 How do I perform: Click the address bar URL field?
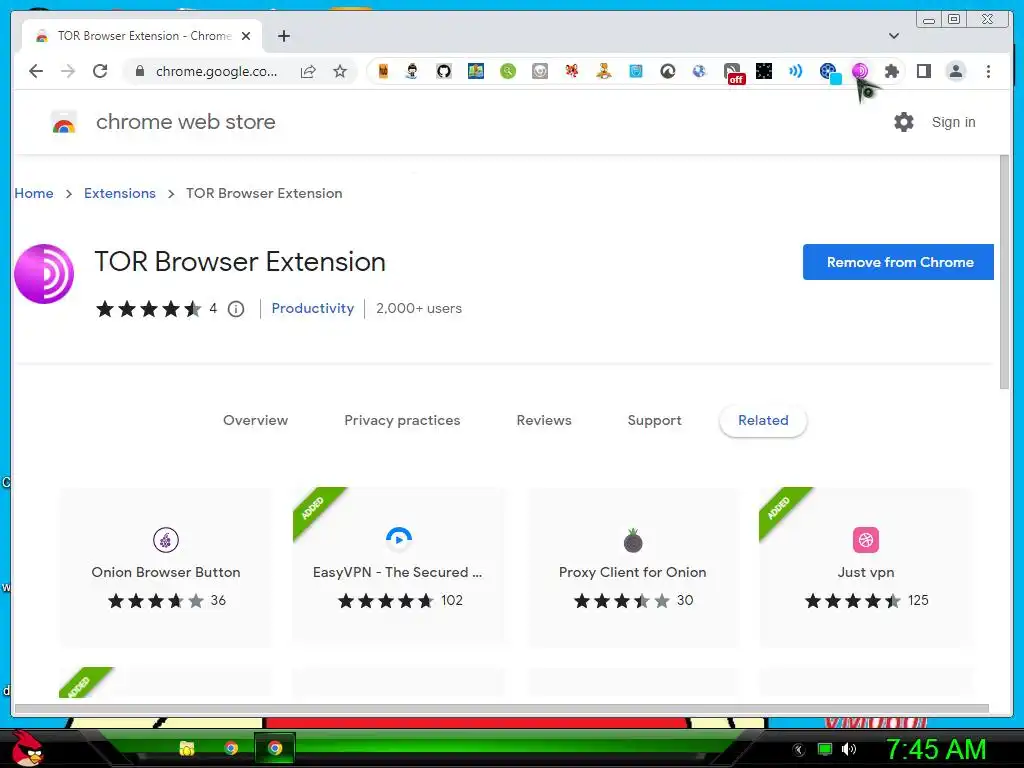216,71
